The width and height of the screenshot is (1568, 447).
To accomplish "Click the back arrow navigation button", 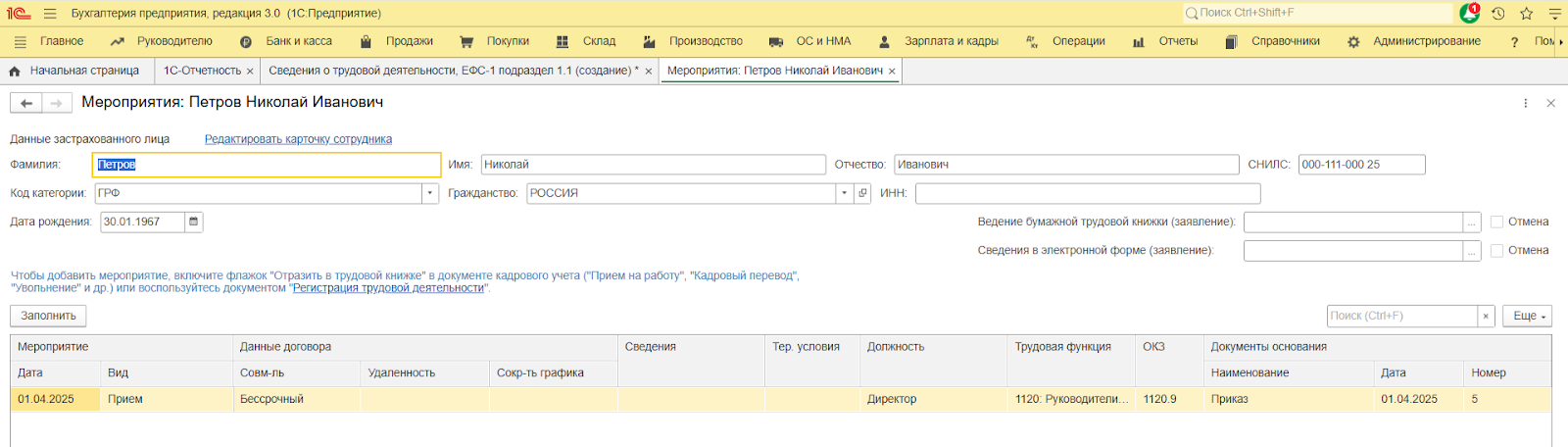I will point(26,103).
